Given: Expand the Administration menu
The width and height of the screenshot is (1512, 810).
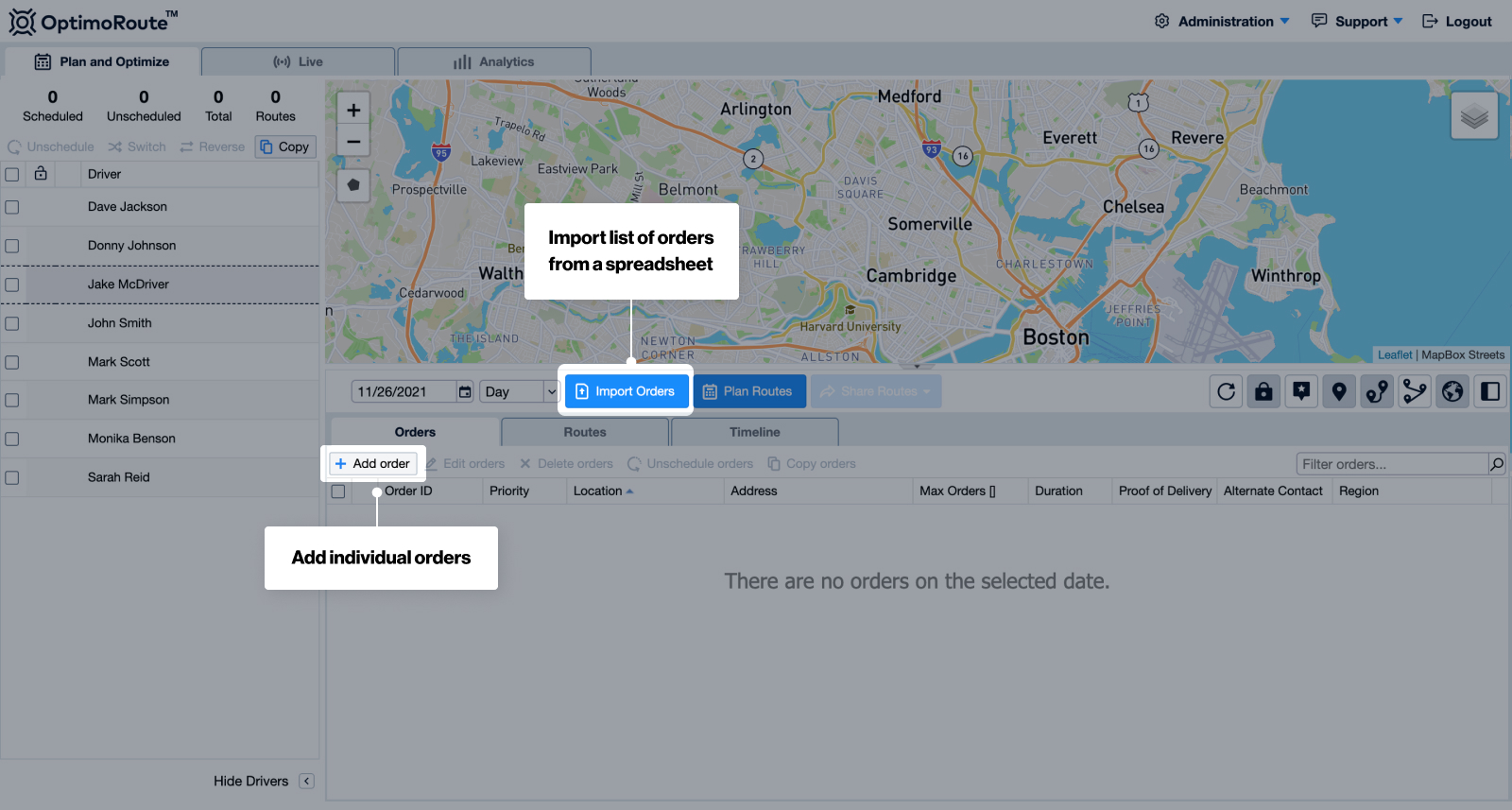Looking at the screenshot, I should 1222,22.
